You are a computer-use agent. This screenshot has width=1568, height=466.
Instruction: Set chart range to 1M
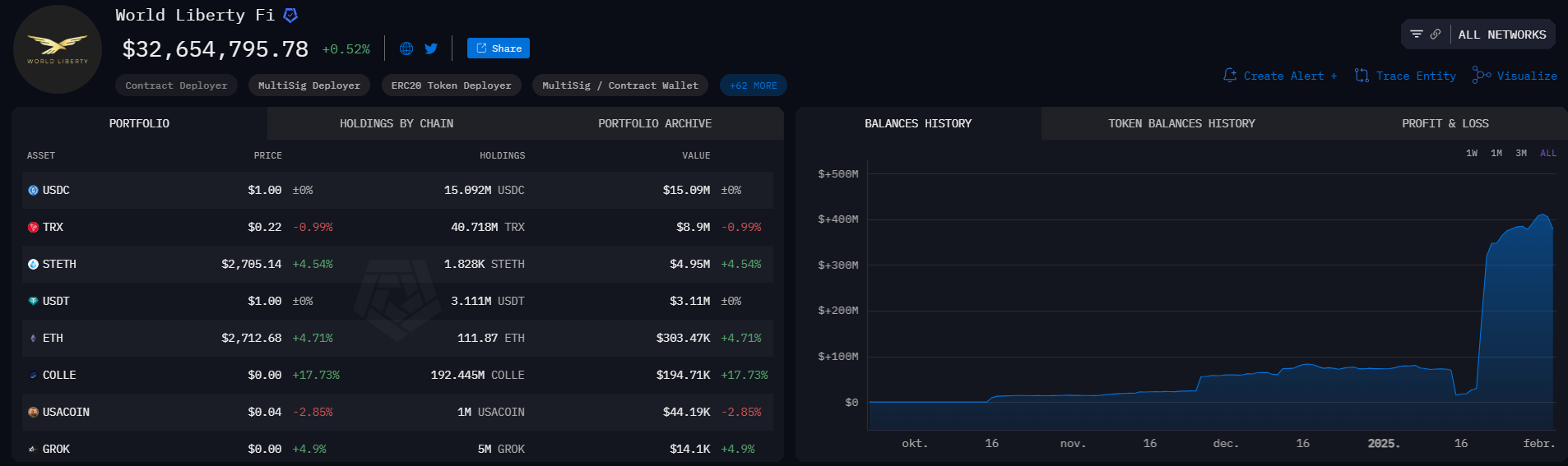tap(1496, 153)
